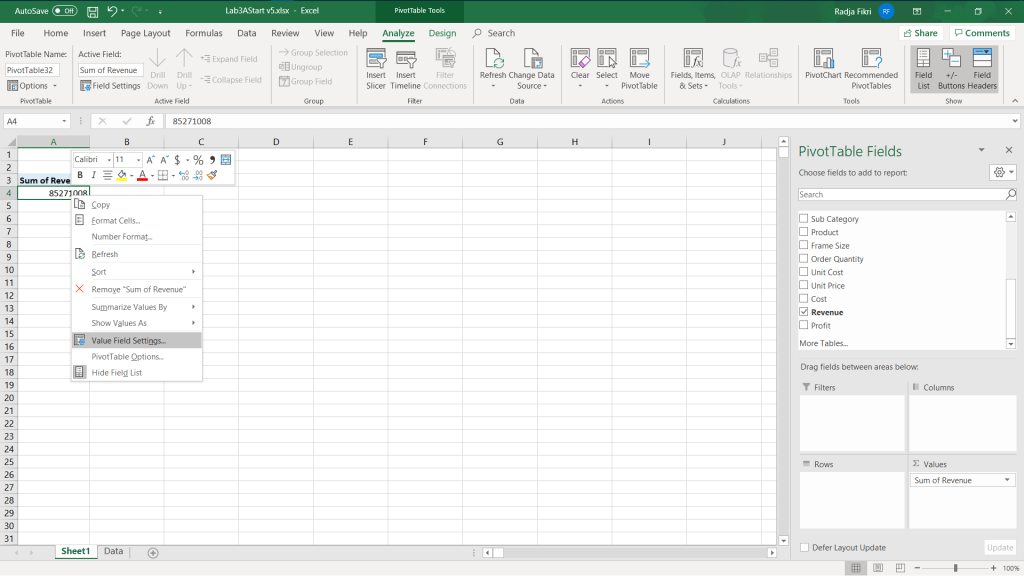Uncheck the Revenue field checkbox
This screenshot has width=1024, height=576.
(804, 312)
